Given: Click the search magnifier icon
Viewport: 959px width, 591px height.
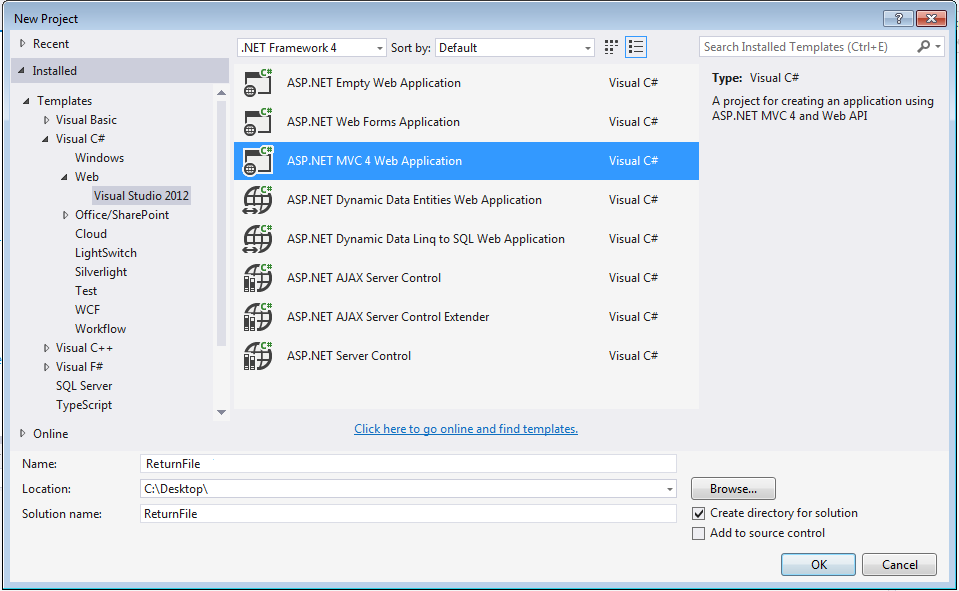Looking at the screenshot, I should [924, 46].
